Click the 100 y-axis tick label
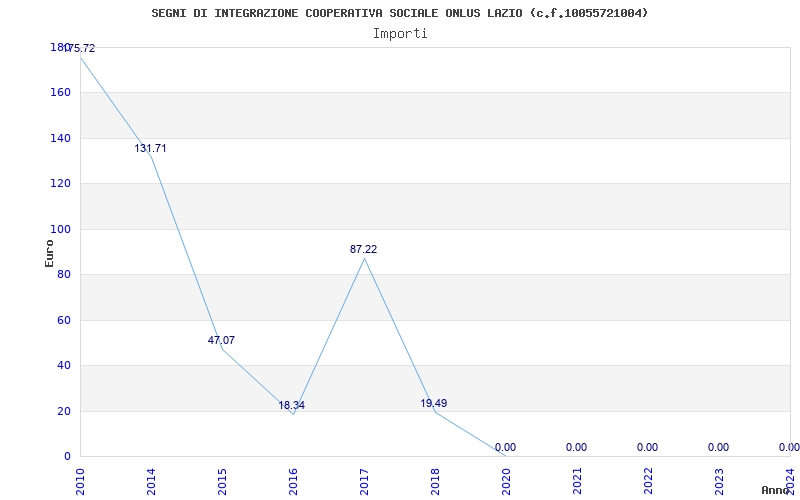 (x=60, y=229)
